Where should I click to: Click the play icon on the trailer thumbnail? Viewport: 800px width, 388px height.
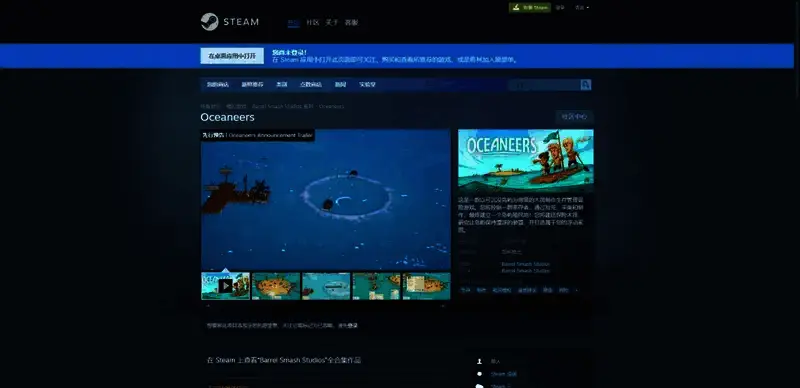226,286
